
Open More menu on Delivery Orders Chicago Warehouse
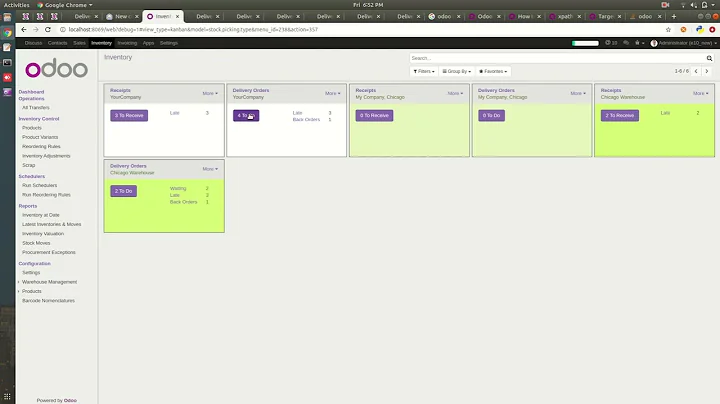pos(210,169)
